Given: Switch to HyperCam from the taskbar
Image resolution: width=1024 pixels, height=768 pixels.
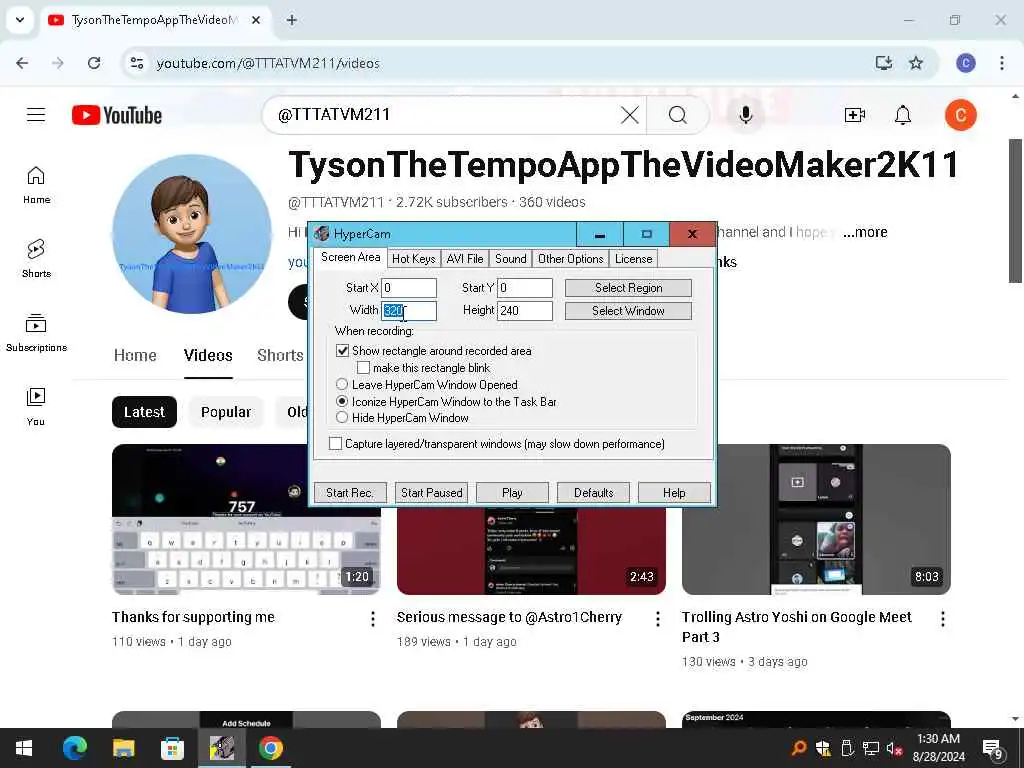Looking at the screenshot, I should coord(221,748).
